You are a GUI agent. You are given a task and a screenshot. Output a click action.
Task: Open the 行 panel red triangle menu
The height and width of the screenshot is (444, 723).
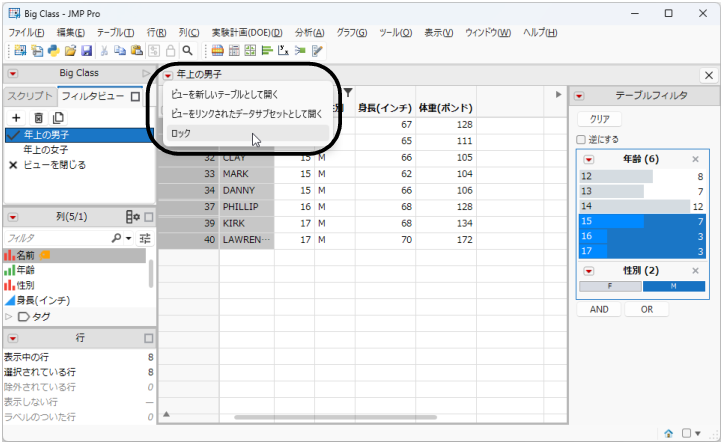[13, 338]
